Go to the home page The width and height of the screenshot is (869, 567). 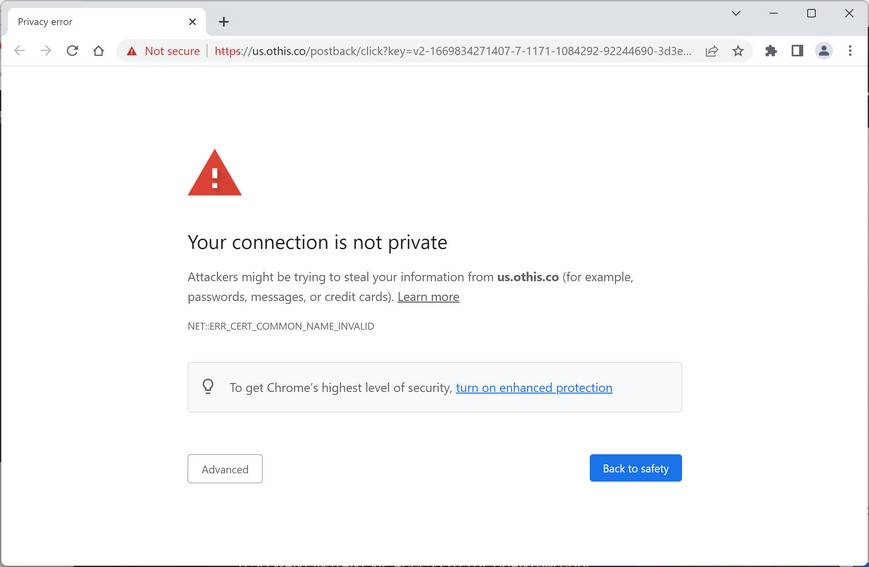[98, 51]
